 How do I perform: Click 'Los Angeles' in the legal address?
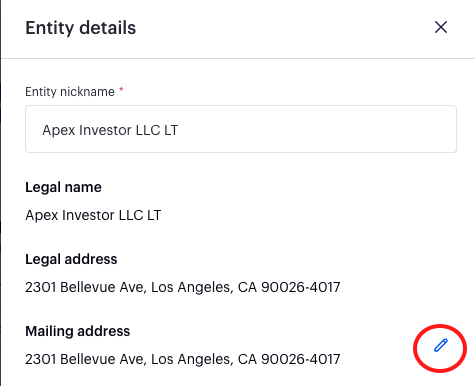[x=192, y=287]
